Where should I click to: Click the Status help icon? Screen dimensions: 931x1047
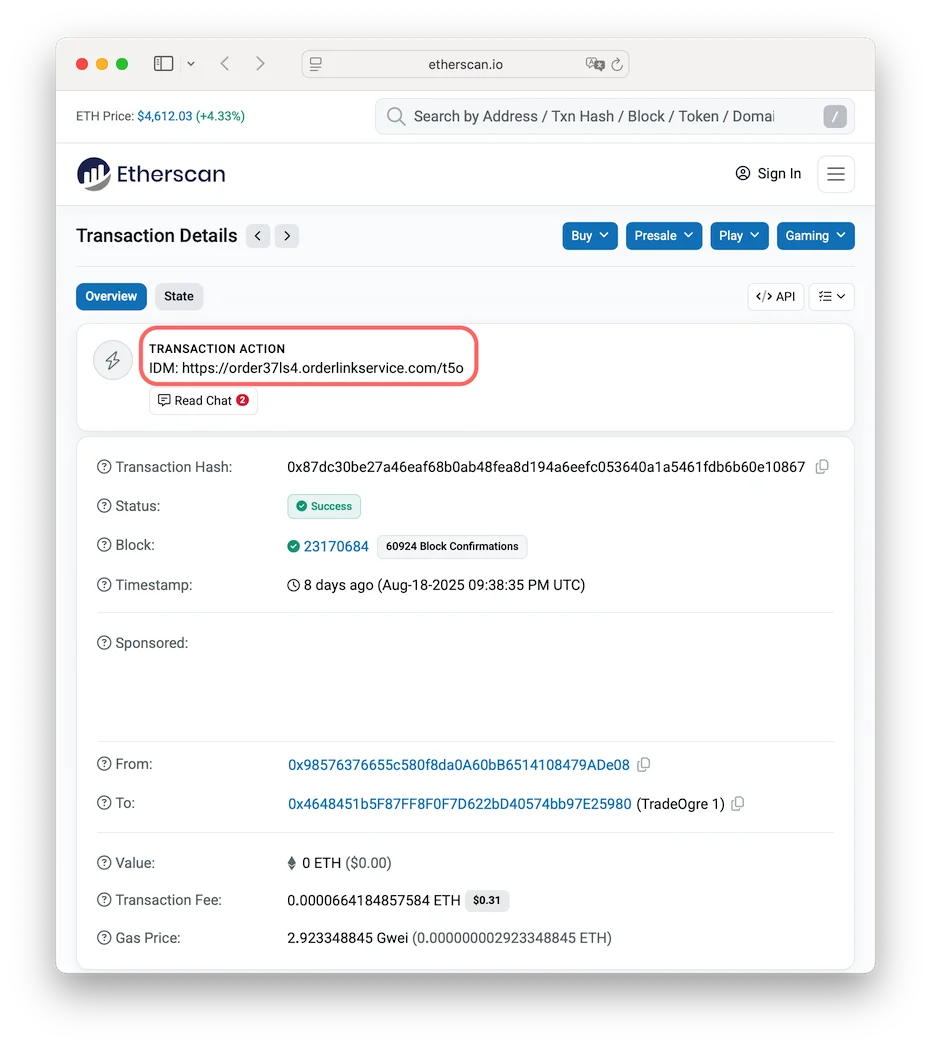point(104,506)
